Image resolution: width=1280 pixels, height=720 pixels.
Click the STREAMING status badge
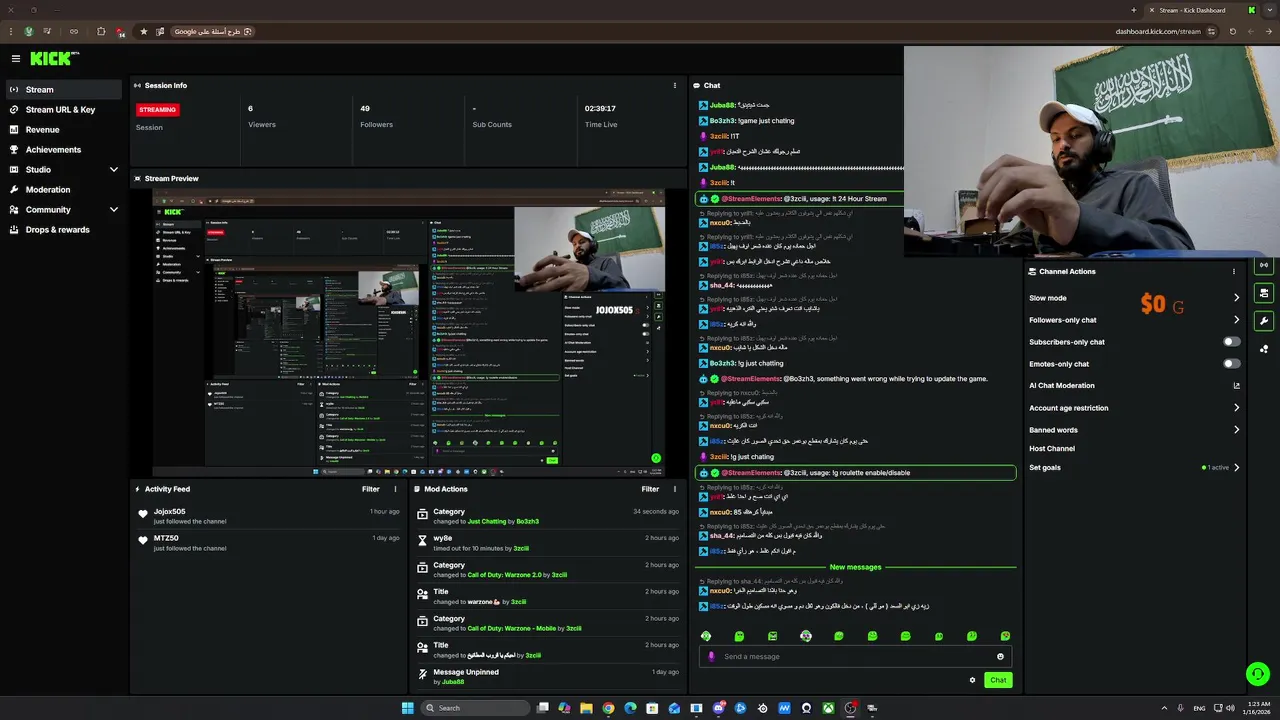(x=158, y=110)
